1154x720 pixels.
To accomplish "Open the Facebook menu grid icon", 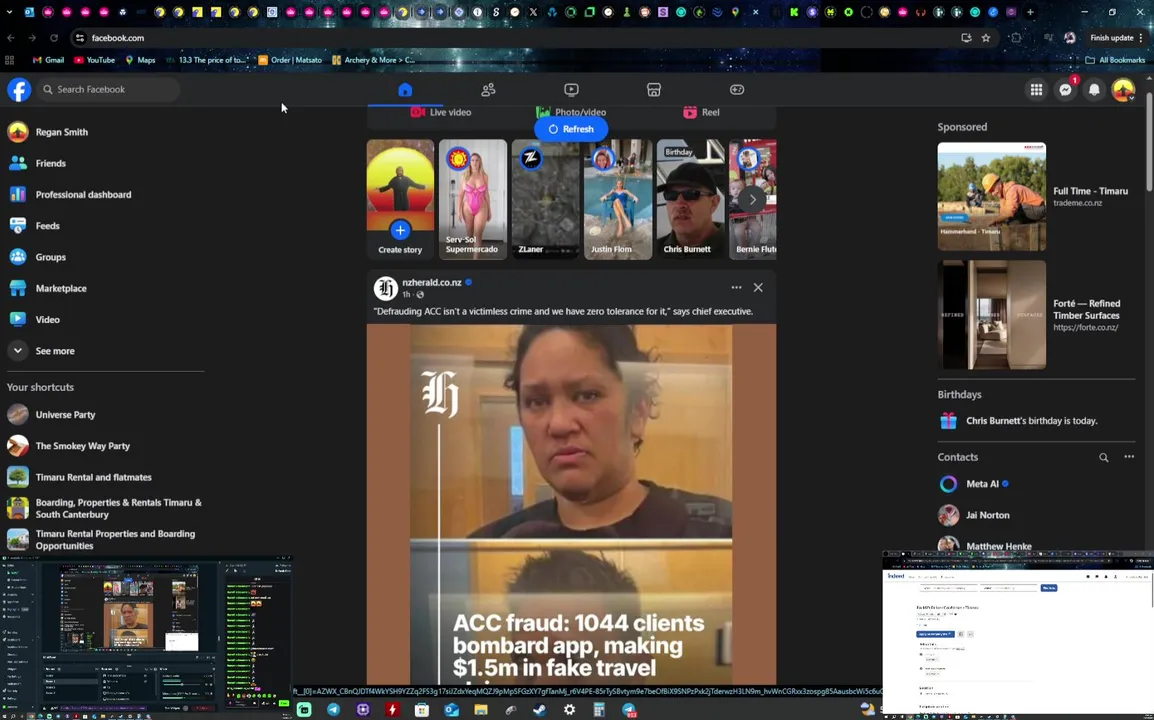I will click(x=1036, y=90).
